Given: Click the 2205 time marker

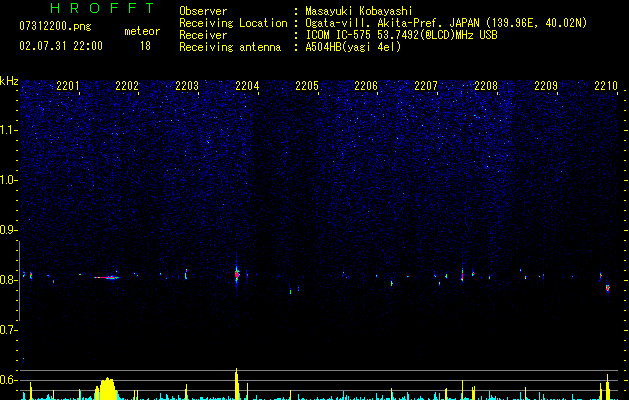Looking at the screenshot, I should click(307, 85).
